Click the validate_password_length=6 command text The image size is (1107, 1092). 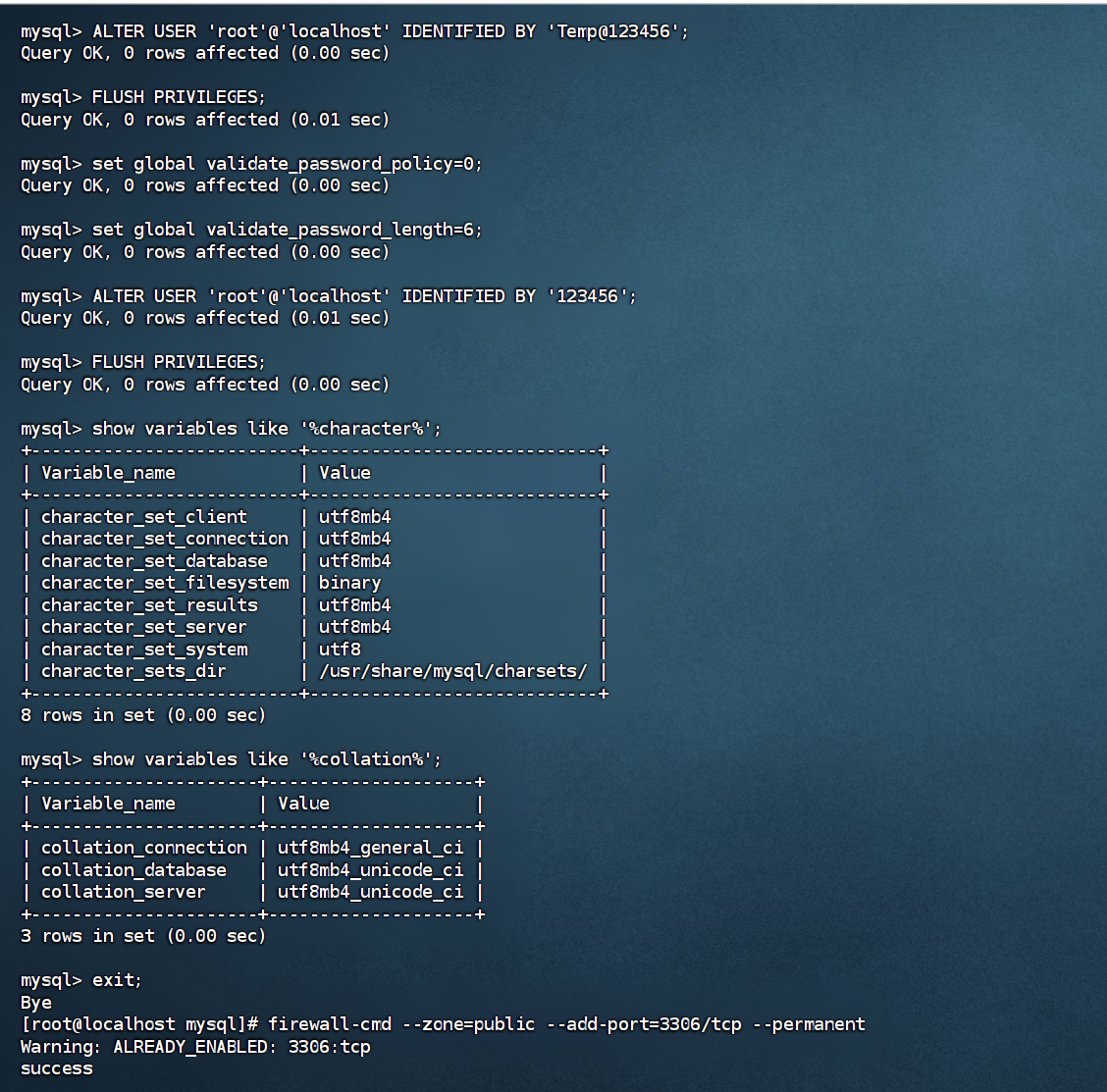pyautogui.click(x=288, y=231)
